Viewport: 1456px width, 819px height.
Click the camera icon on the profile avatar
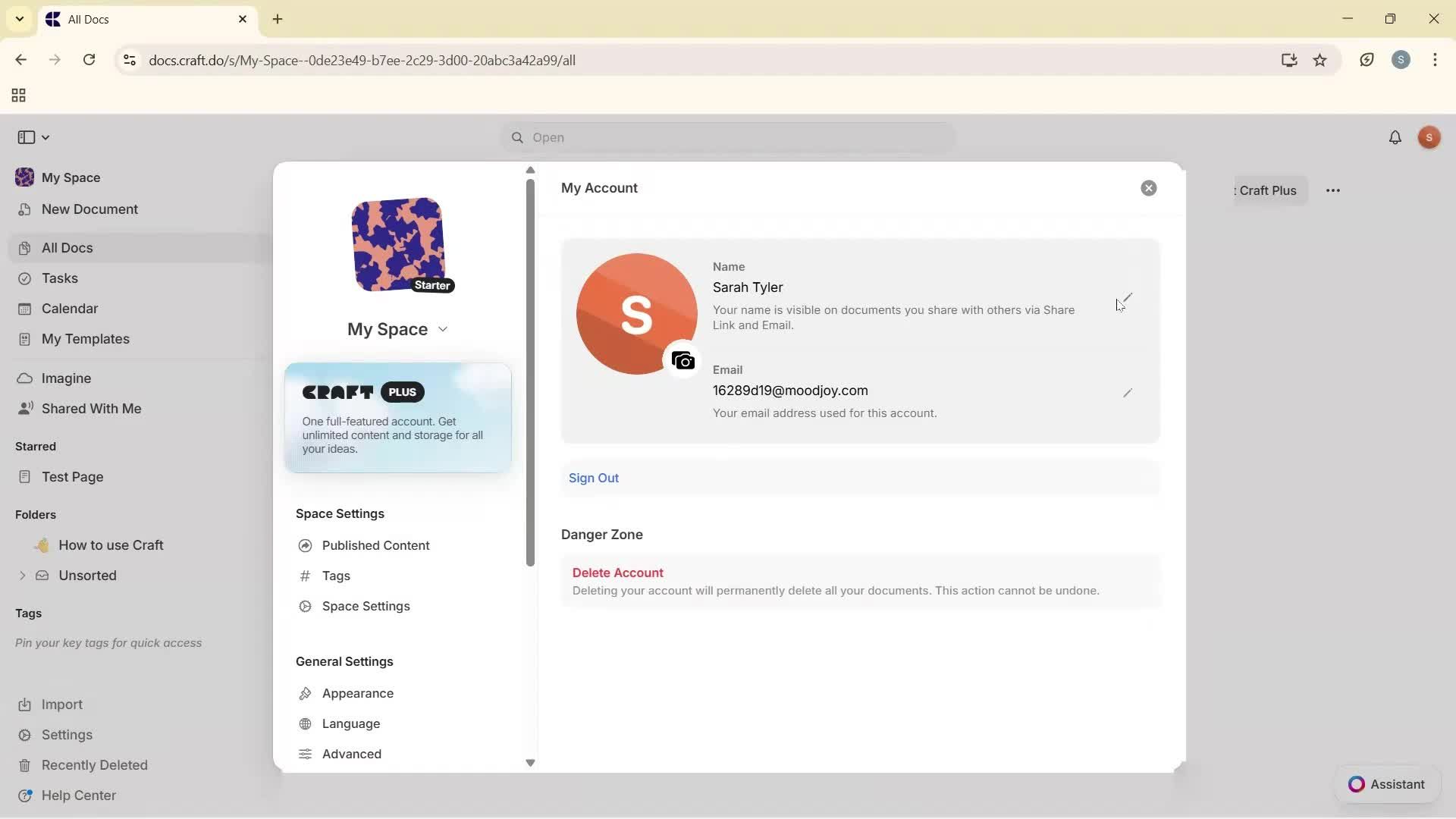coord(682,360)
